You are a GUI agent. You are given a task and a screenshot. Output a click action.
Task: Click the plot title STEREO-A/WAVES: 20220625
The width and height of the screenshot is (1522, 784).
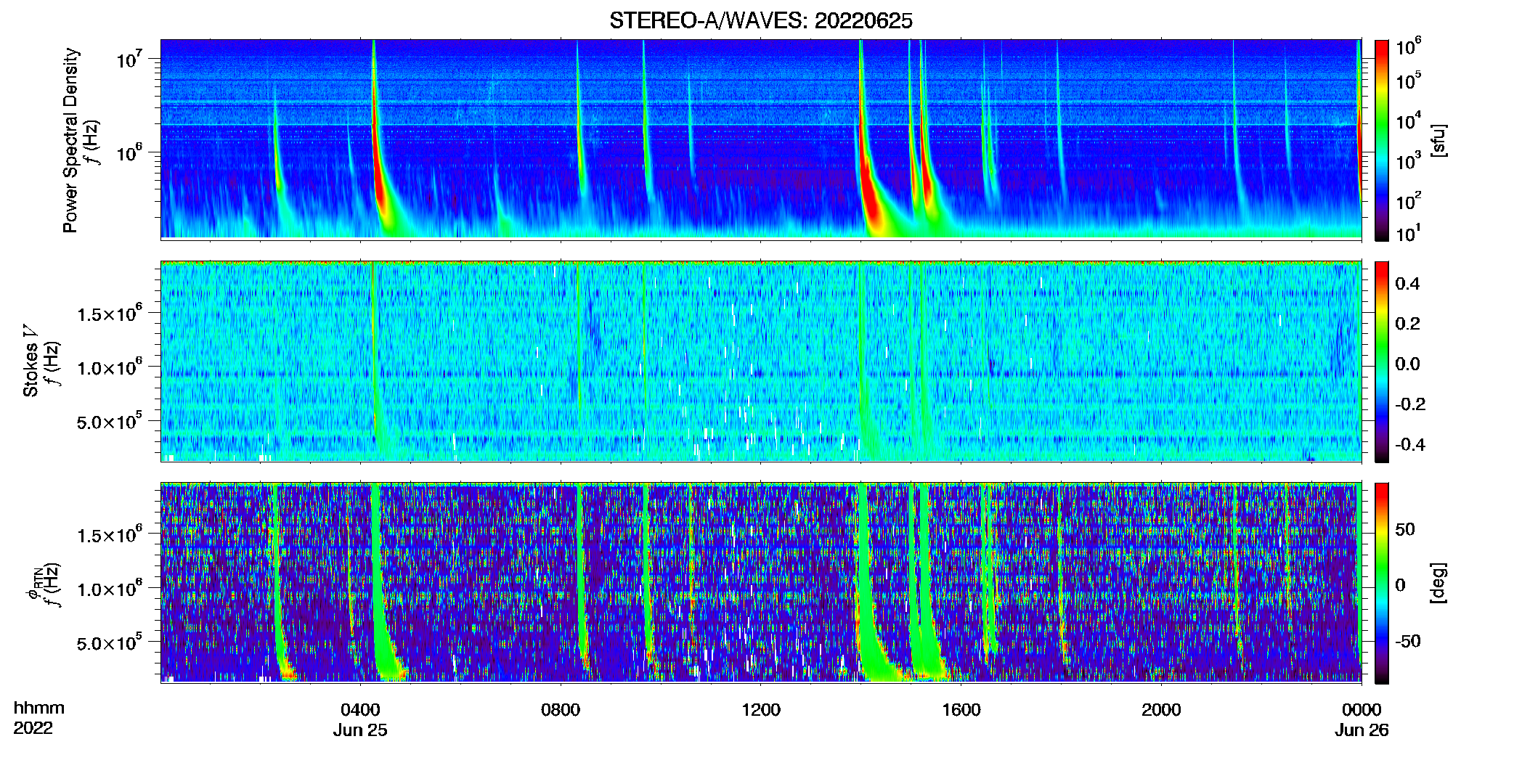click(x=760, y=20)
